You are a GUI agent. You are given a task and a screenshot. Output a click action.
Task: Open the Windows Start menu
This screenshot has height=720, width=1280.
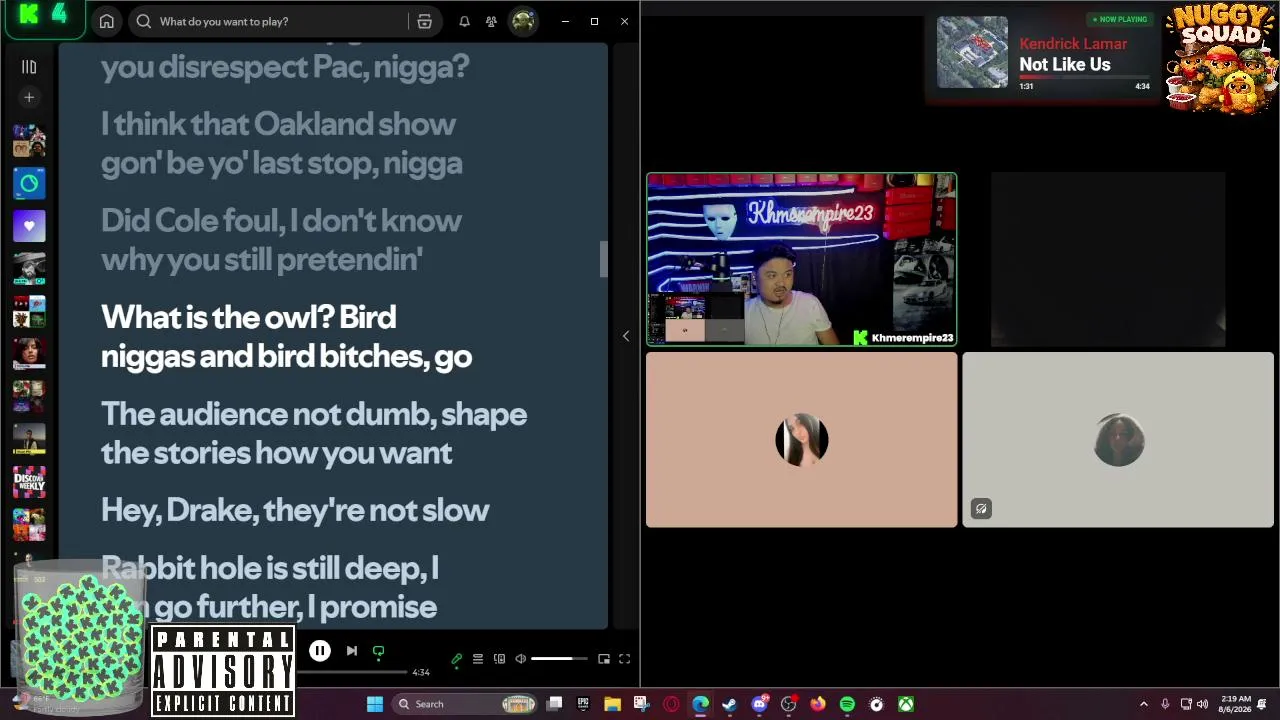coord(375,704)
